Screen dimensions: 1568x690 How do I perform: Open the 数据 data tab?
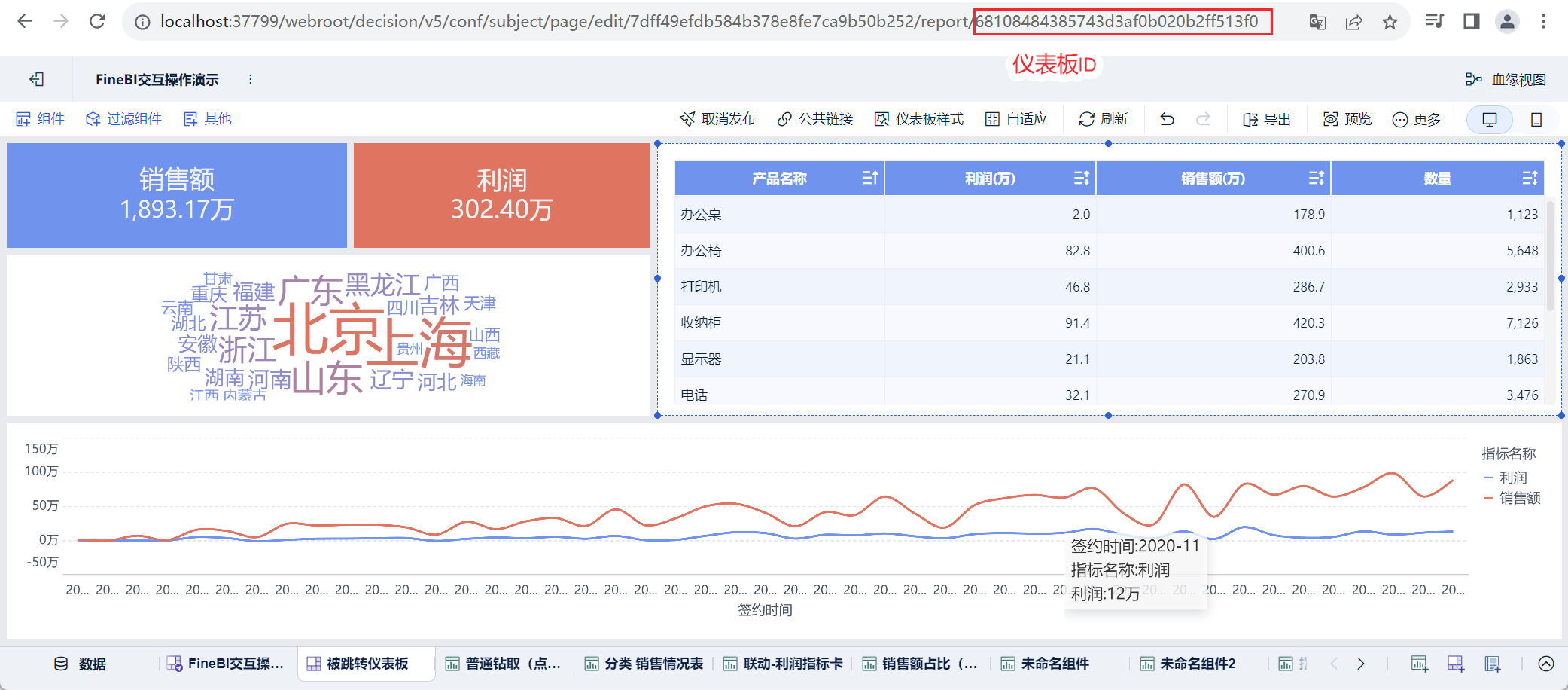tap(80, 664)
